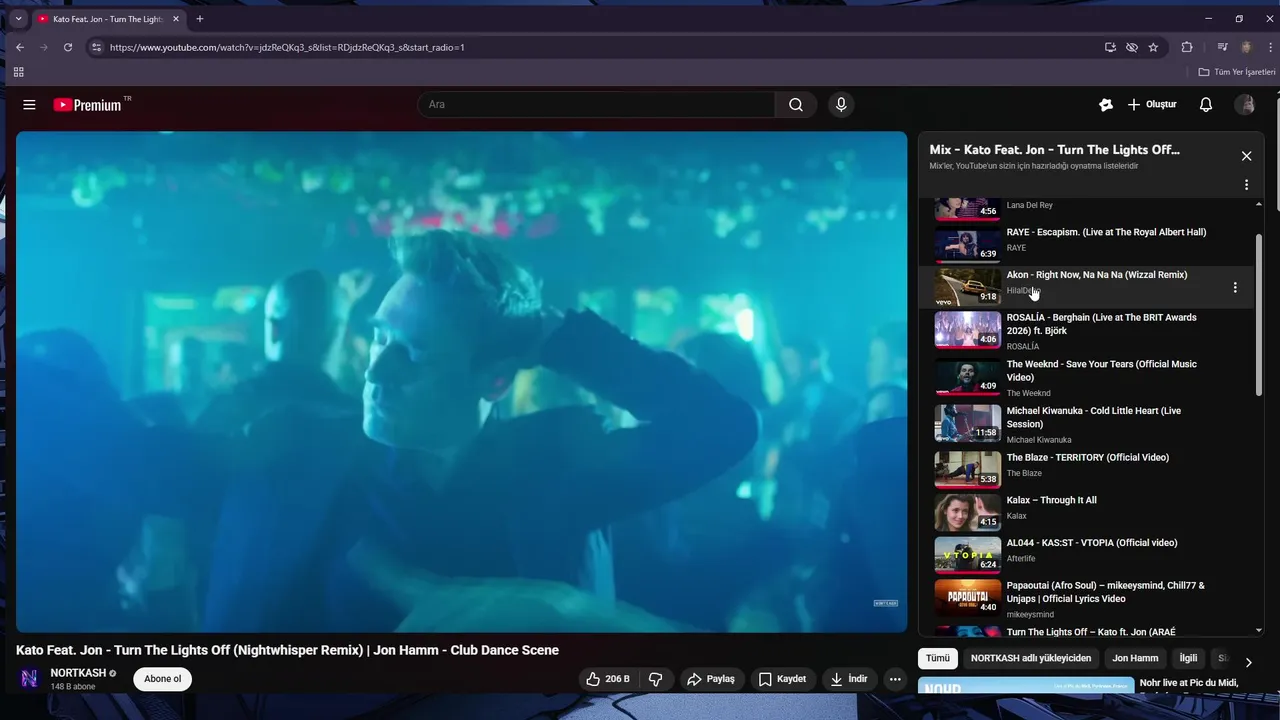
Task: Open the media control icon in toolbar
Action: [1222, 47]
